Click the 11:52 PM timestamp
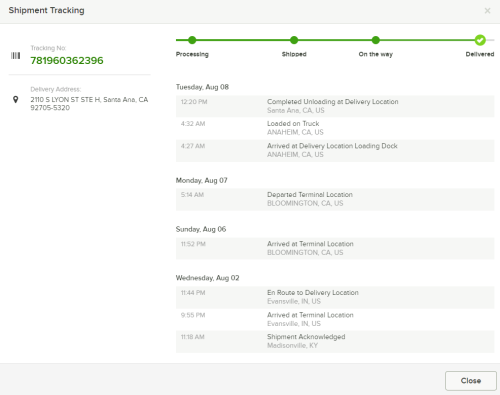The width and height of the screenshot is (500, 395). (x=193, y=244)
